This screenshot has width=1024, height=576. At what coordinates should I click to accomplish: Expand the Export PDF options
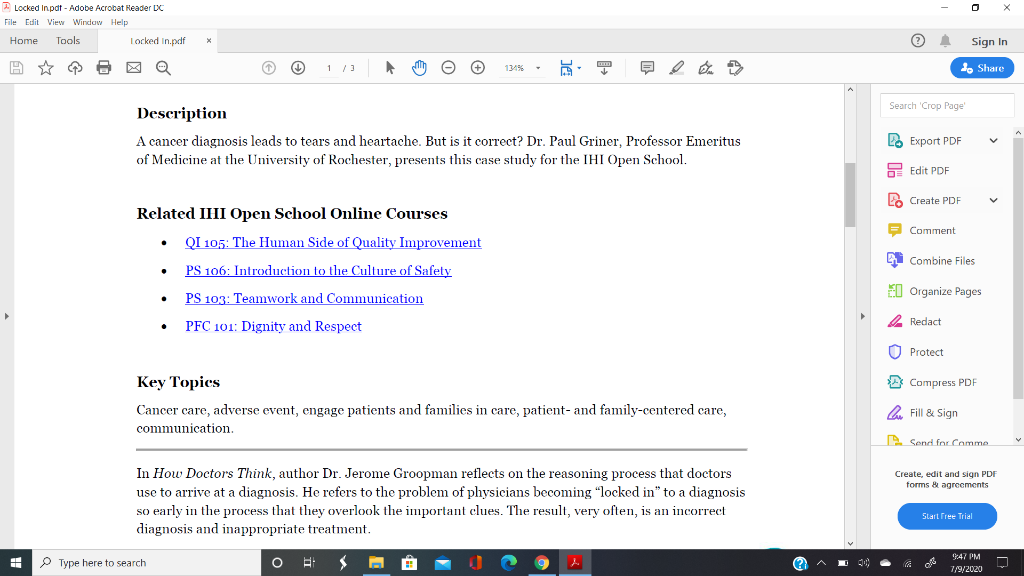tap(993, 140)
